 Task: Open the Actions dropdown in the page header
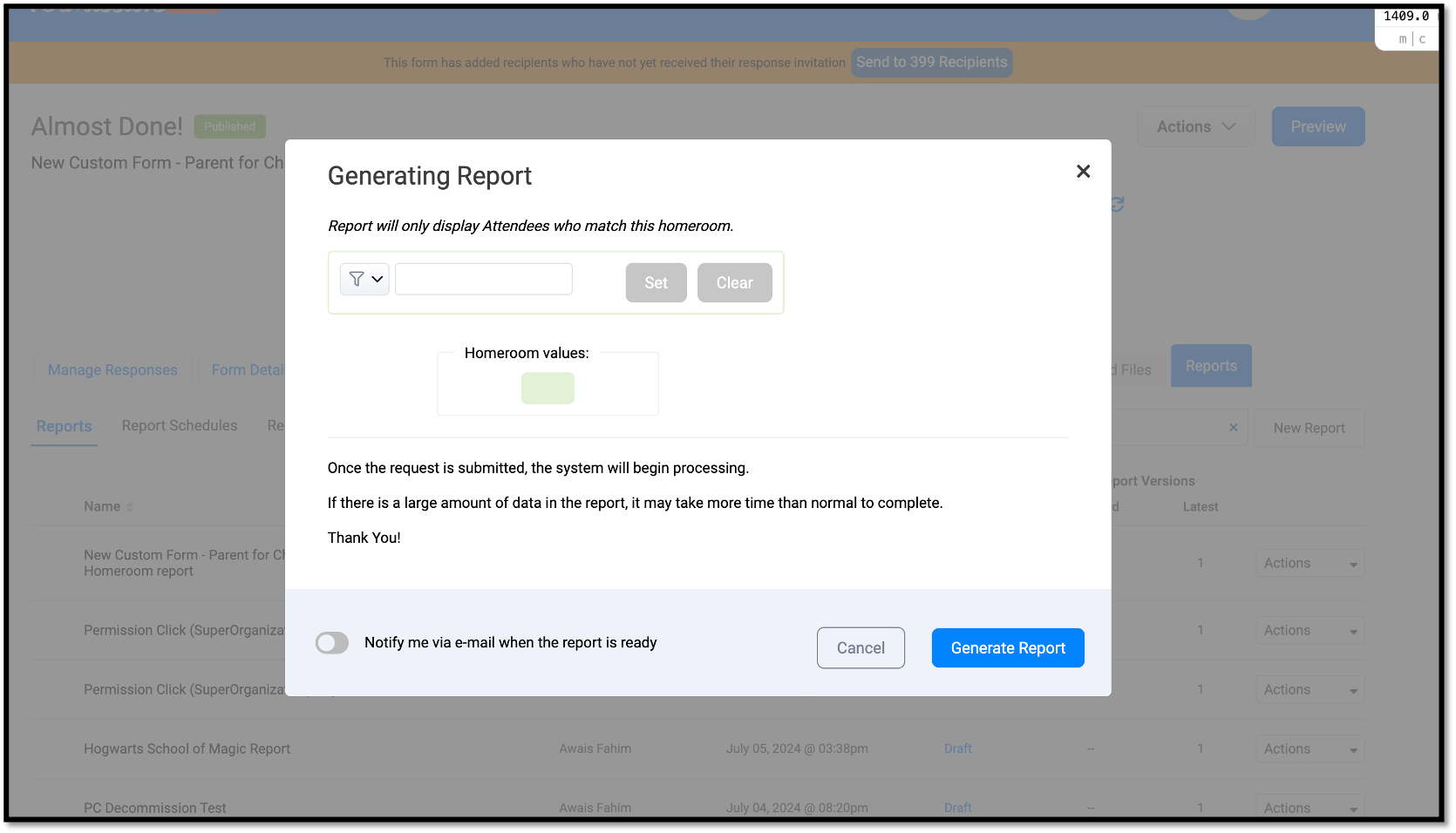coord(1195,126)
